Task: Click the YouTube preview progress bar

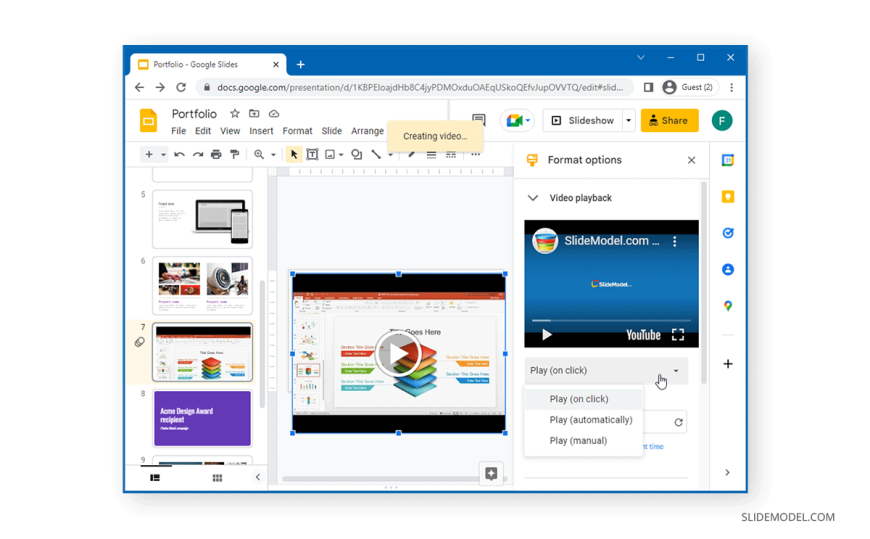Action: click(x=611, y=321)
